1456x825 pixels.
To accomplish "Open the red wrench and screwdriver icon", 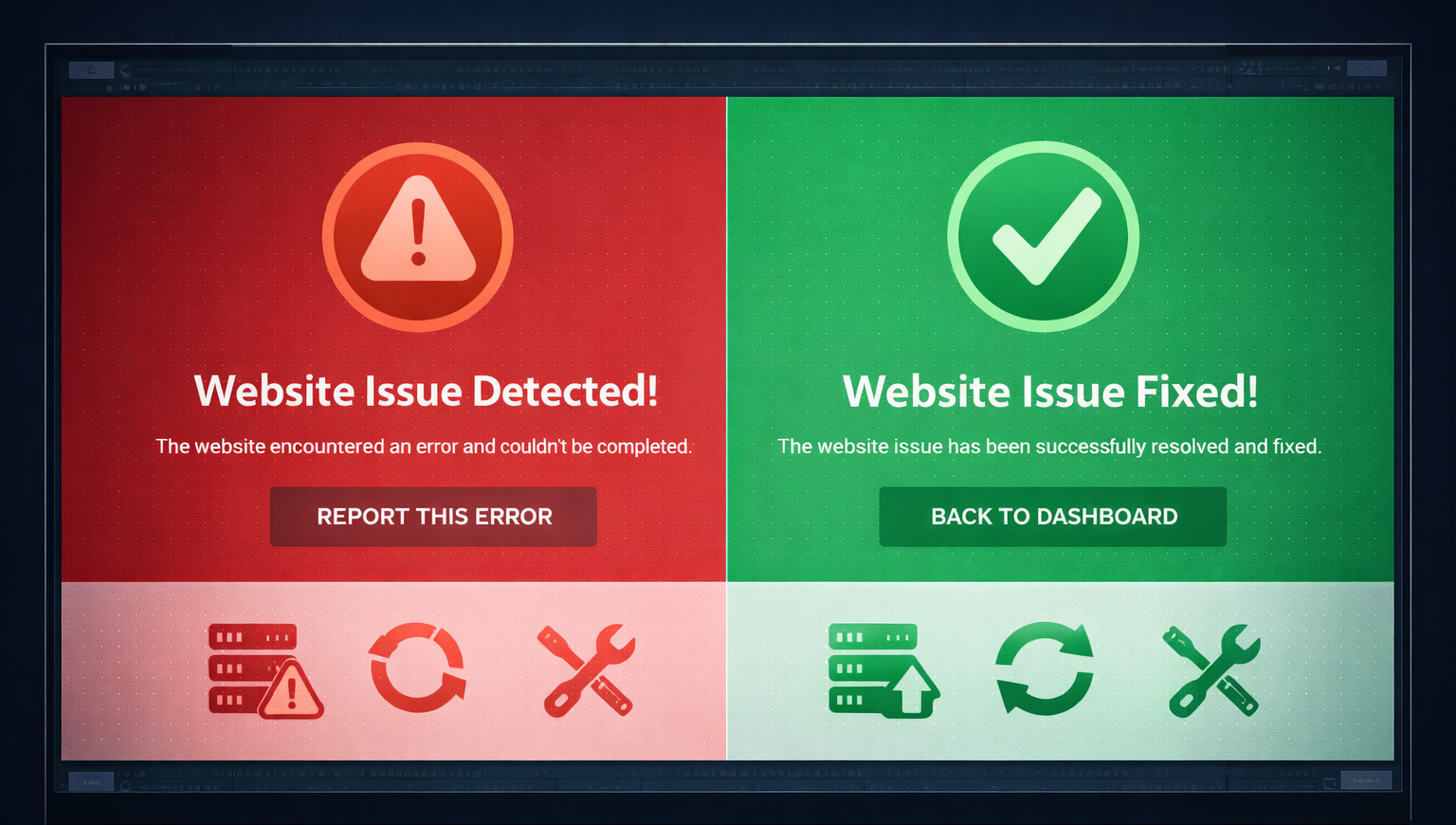I will [x=588, y=669].
